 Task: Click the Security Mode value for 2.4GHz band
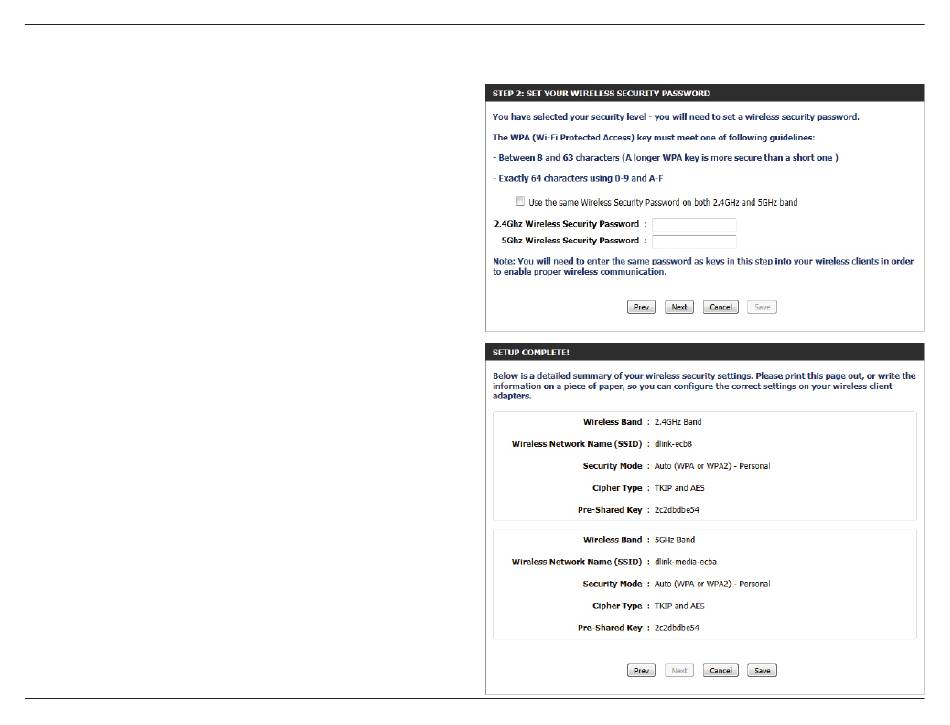pos(712,466)
